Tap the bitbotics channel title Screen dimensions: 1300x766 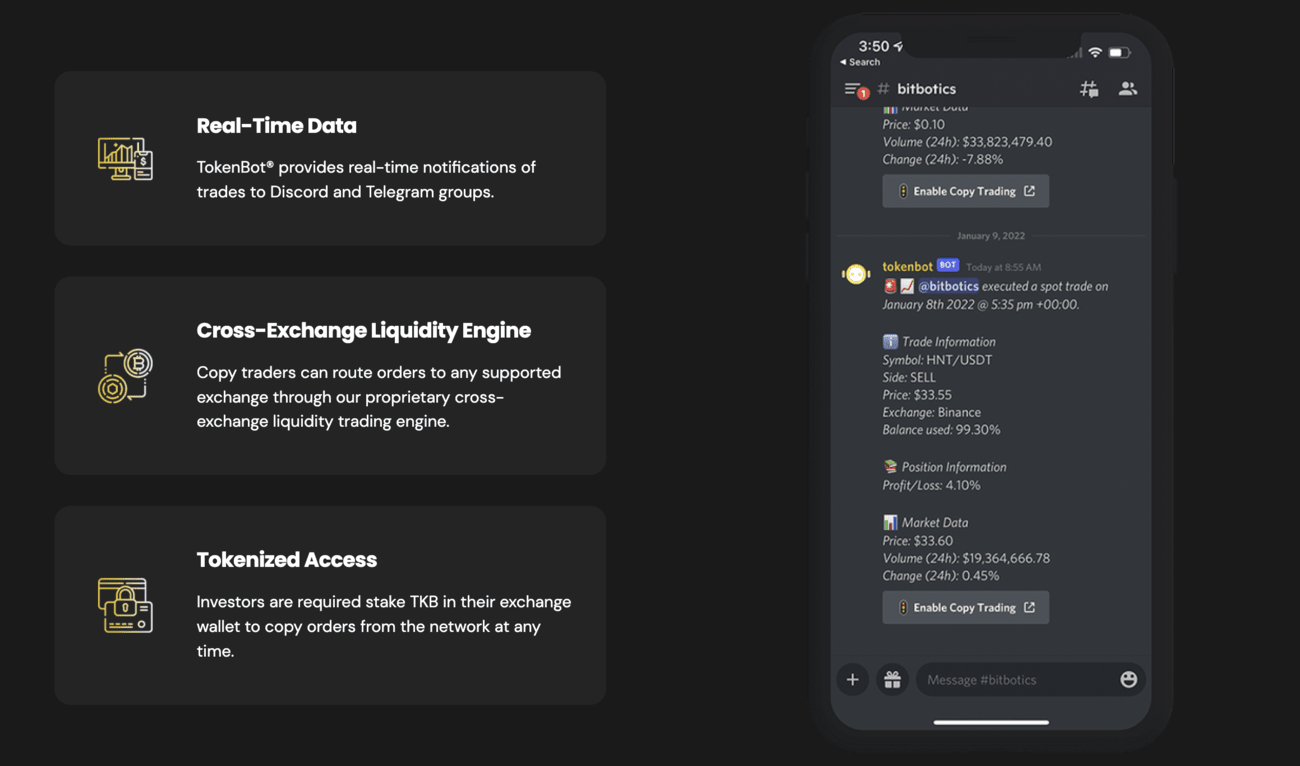coord(926,89)
